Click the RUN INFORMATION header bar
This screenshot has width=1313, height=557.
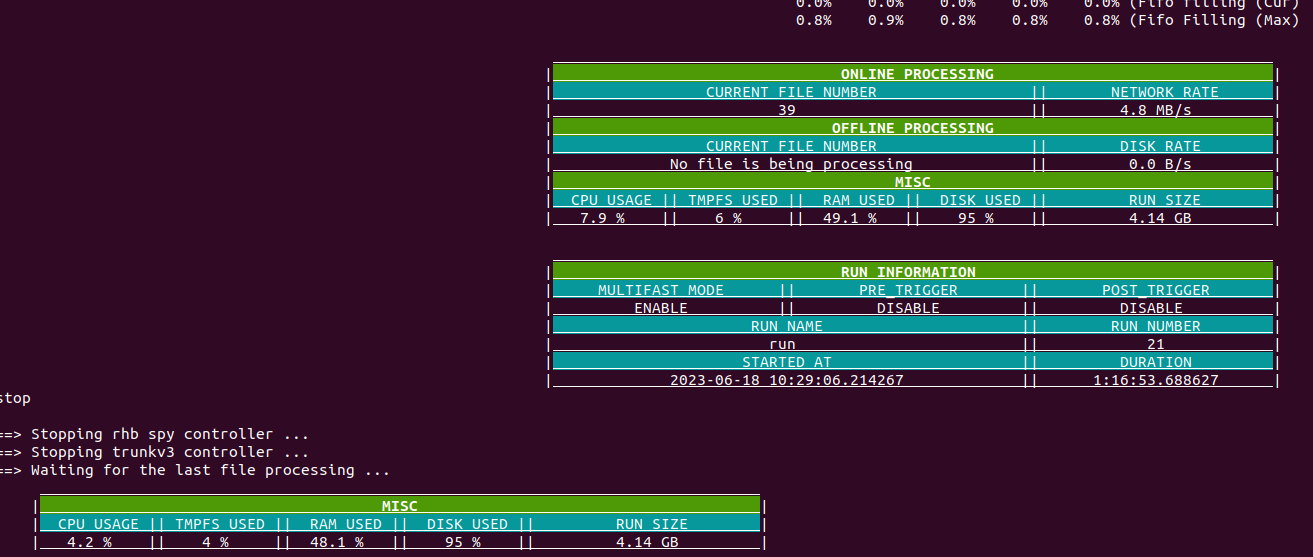click(907, 272)
